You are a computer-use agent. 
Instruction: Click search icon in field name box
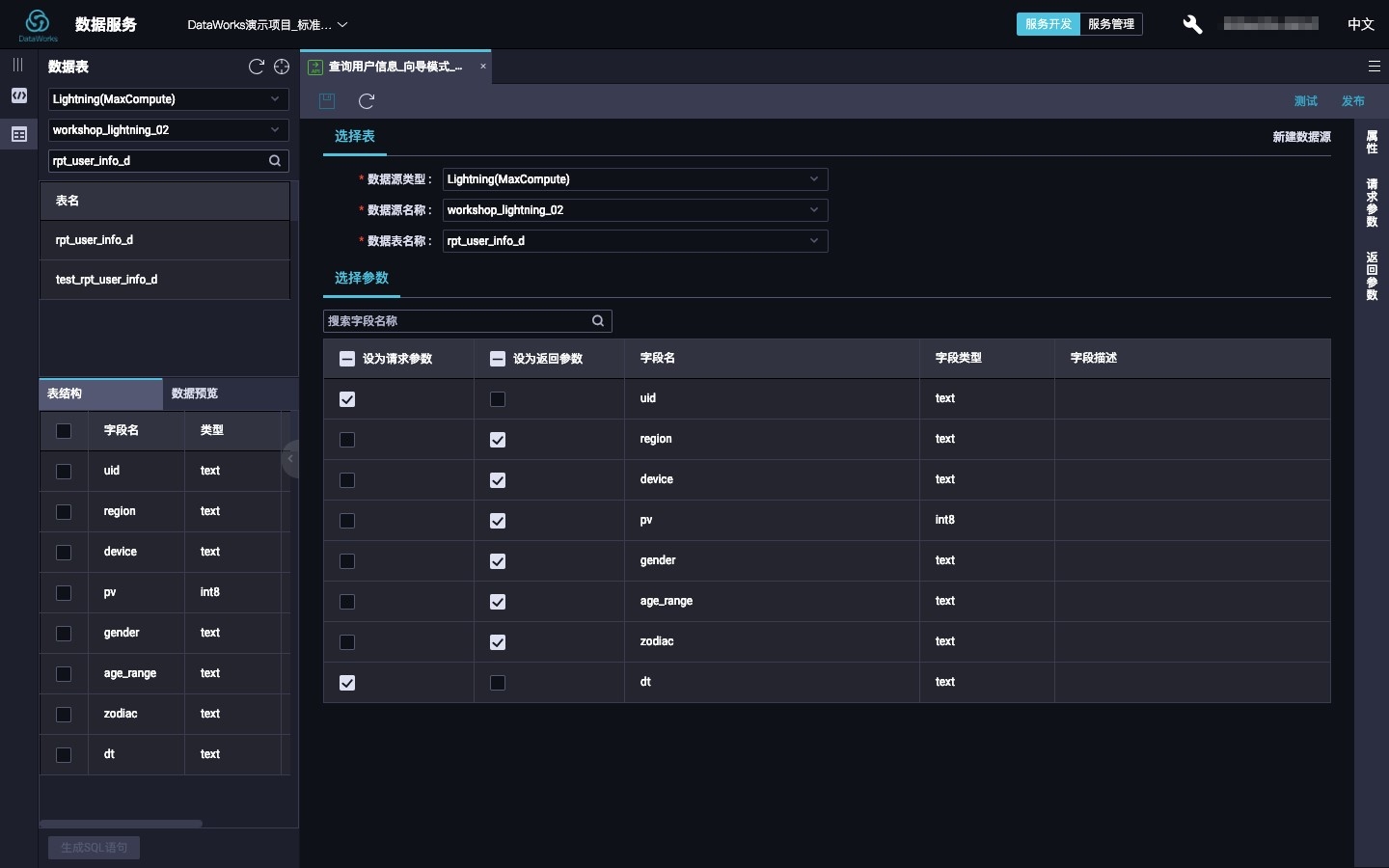pos(598,321)
